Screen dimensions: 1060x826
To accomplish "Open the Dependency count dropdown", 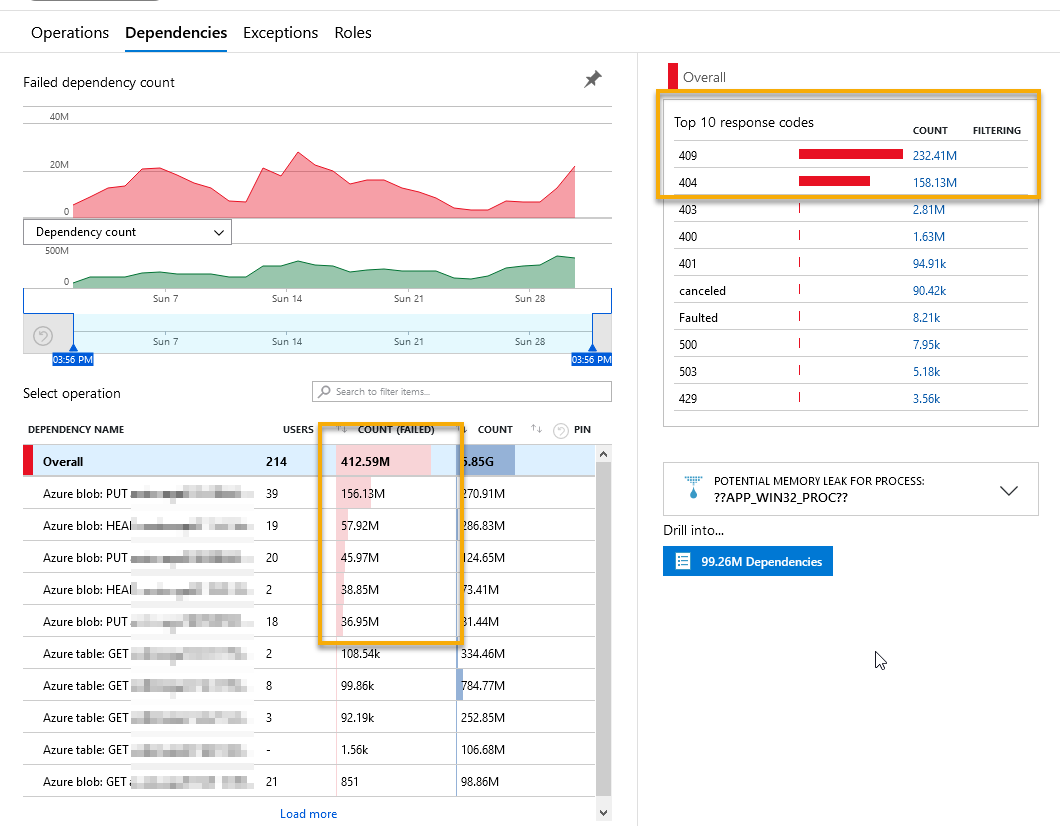I will [x=127, y=231].
